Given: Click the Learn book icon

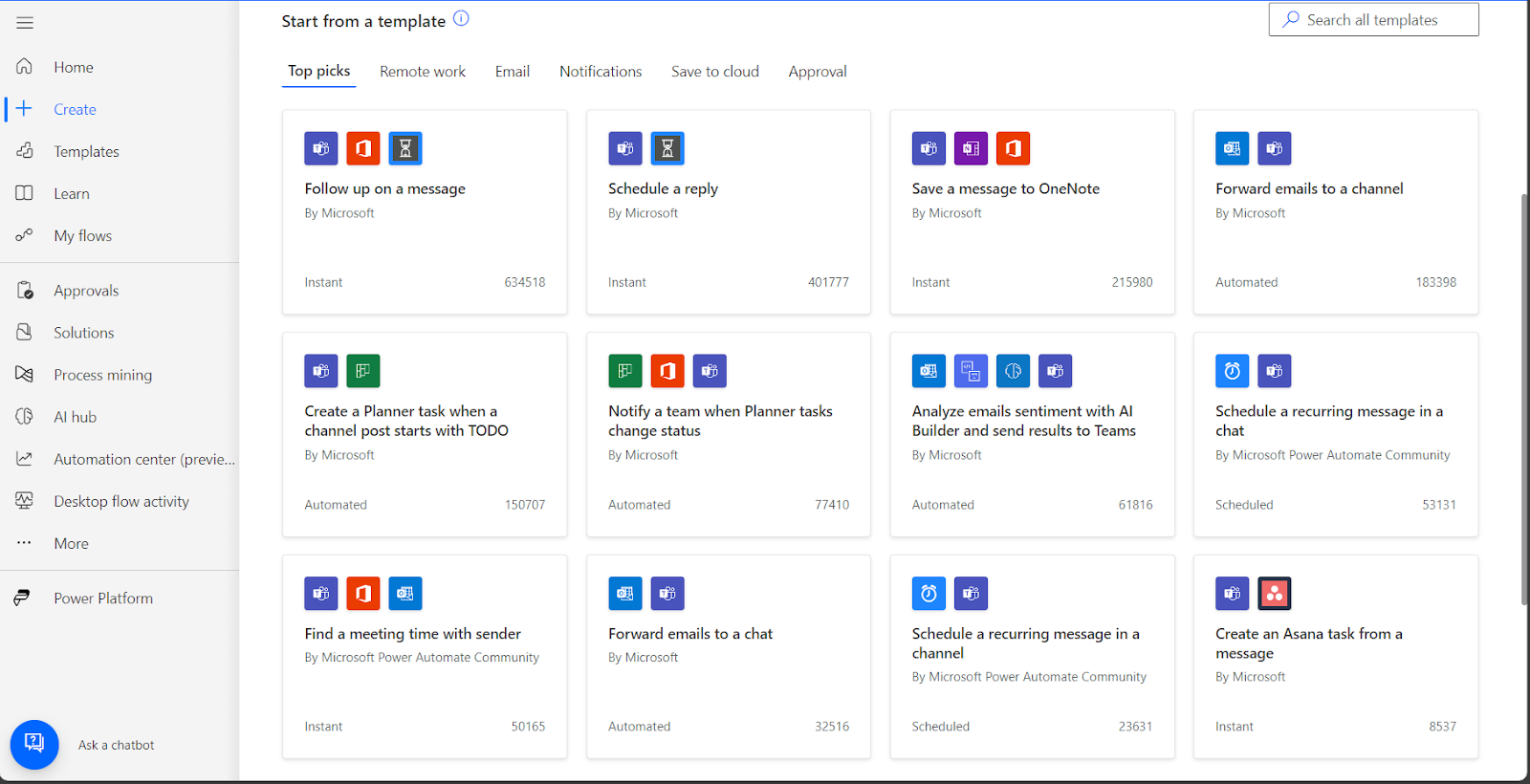Looking at the screenshot, I should (x=25, y=193).
